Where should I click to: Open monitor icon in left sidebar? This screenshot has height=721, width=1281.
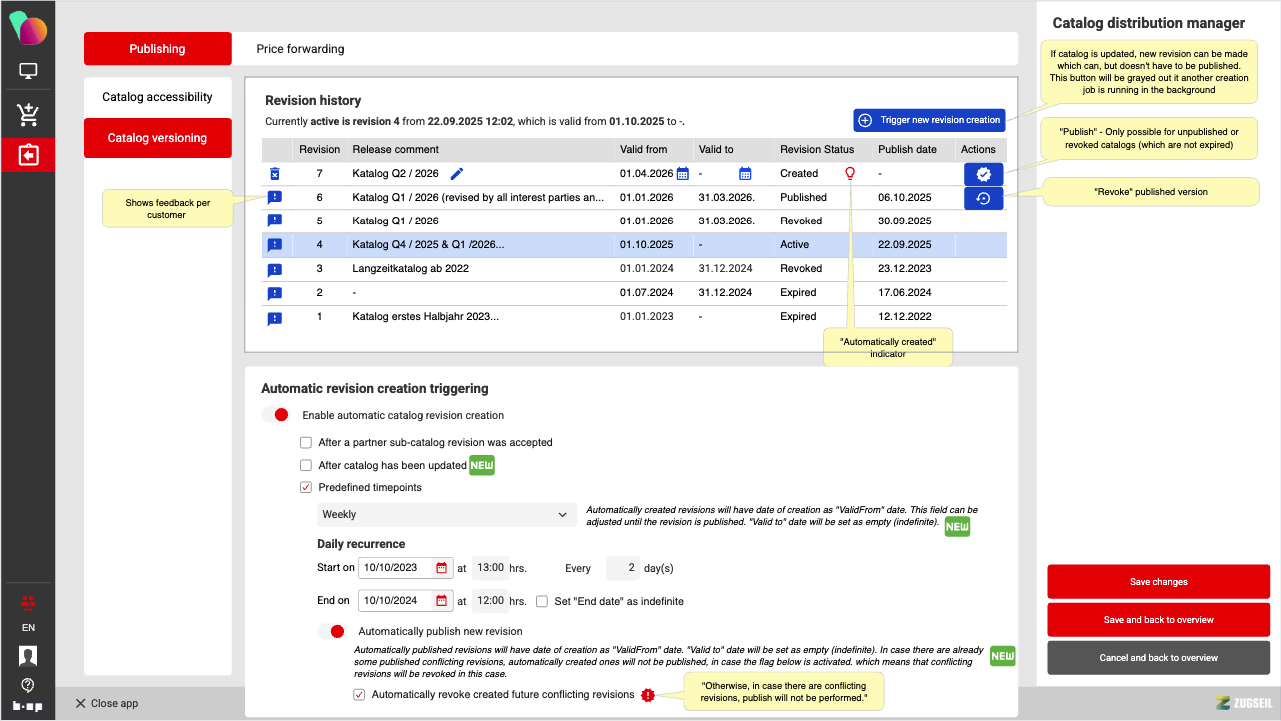coord(28,71)
